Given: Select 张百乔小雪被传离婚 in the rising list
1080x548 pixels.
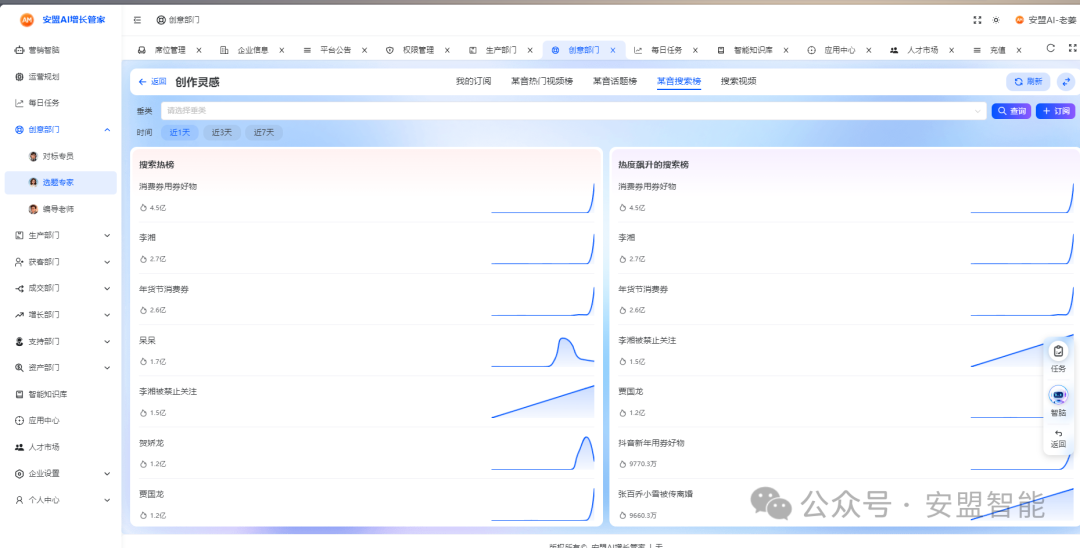Looking at the screenshot, I should 656,494.
